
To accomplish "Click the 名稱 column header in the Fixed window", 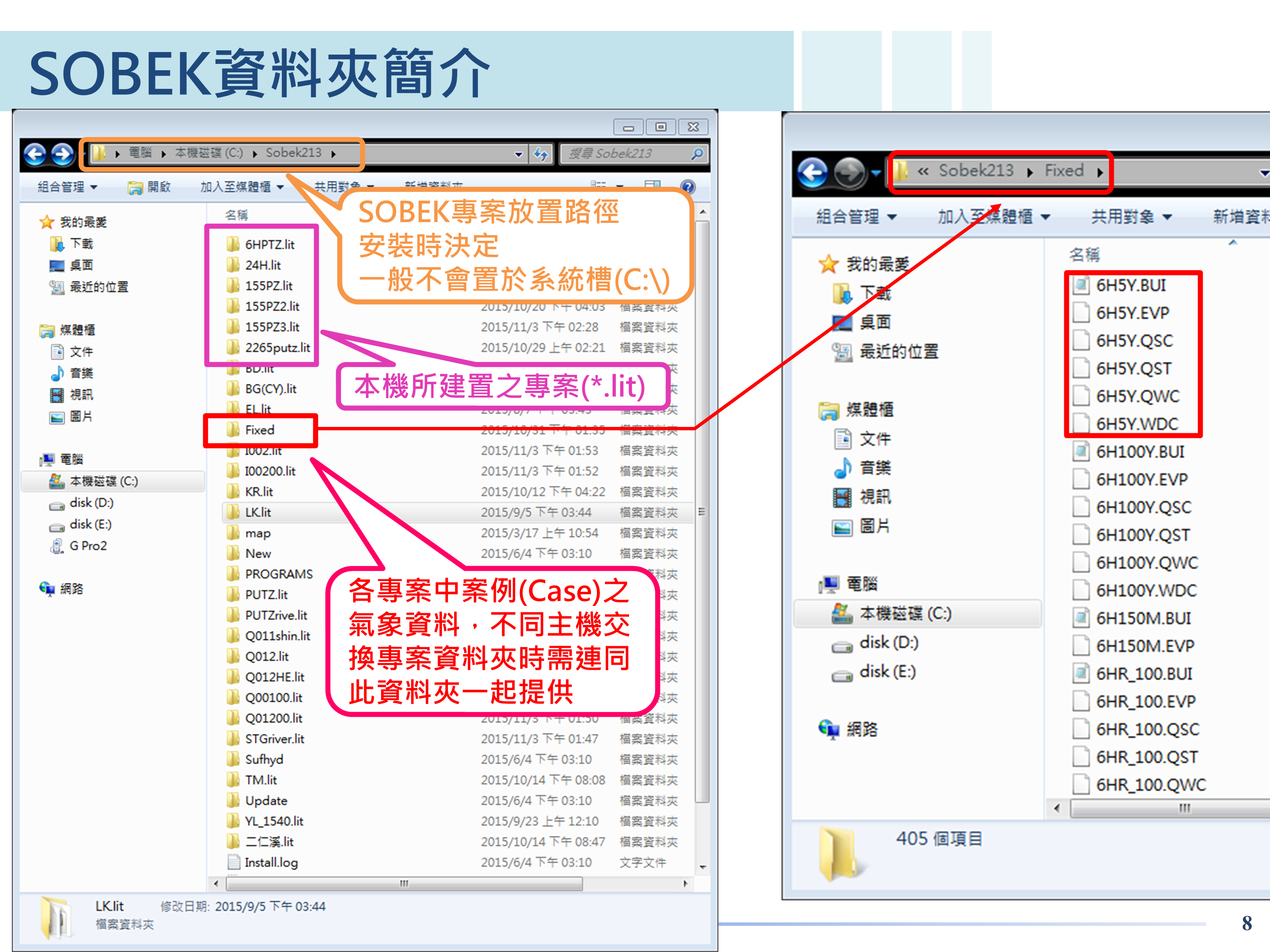I will coord(1085,254).
